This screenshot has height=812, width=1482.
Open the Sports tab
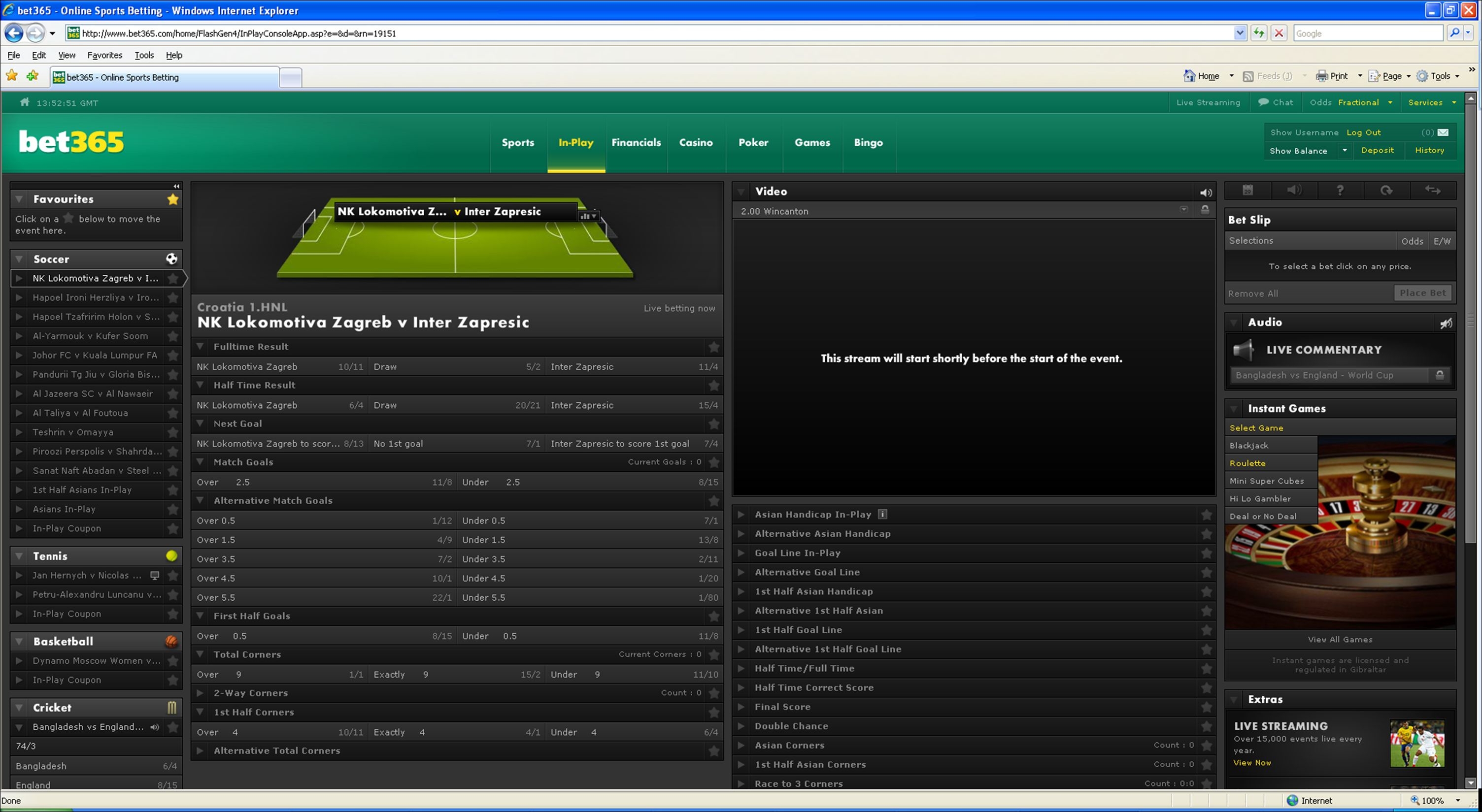pos(518,143)
